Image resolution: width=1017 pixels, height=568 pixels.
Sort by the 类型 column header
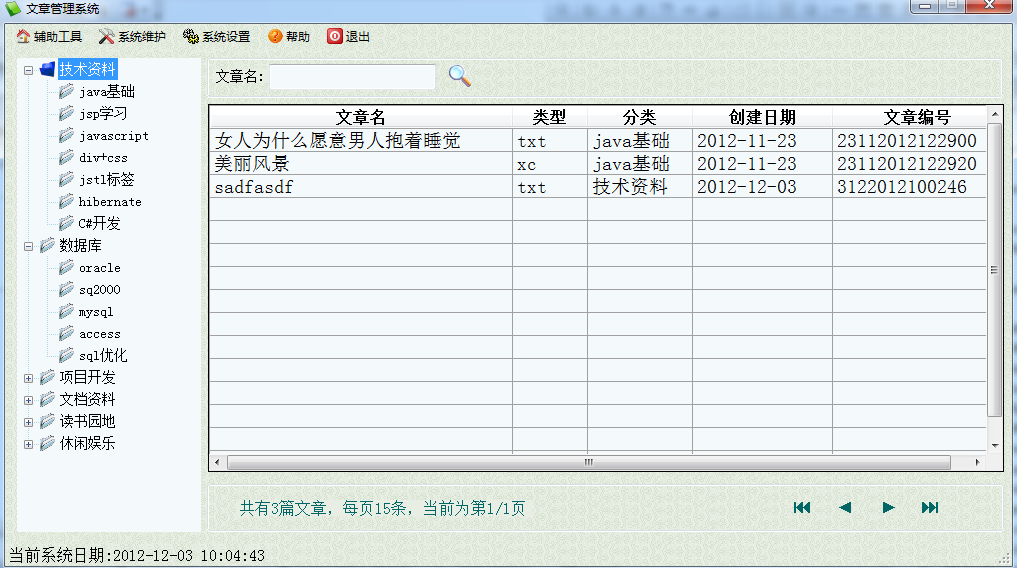point(549,117)
